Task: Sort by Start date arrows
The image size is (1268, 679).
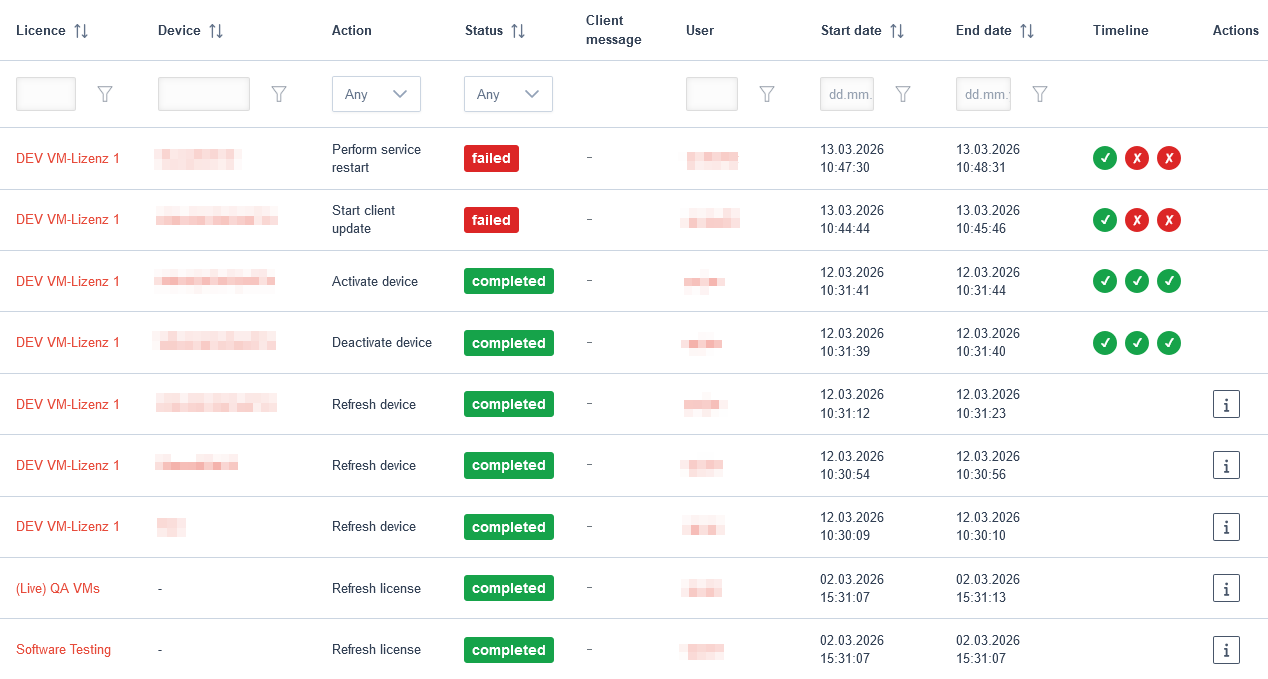Action: (896, 31)
